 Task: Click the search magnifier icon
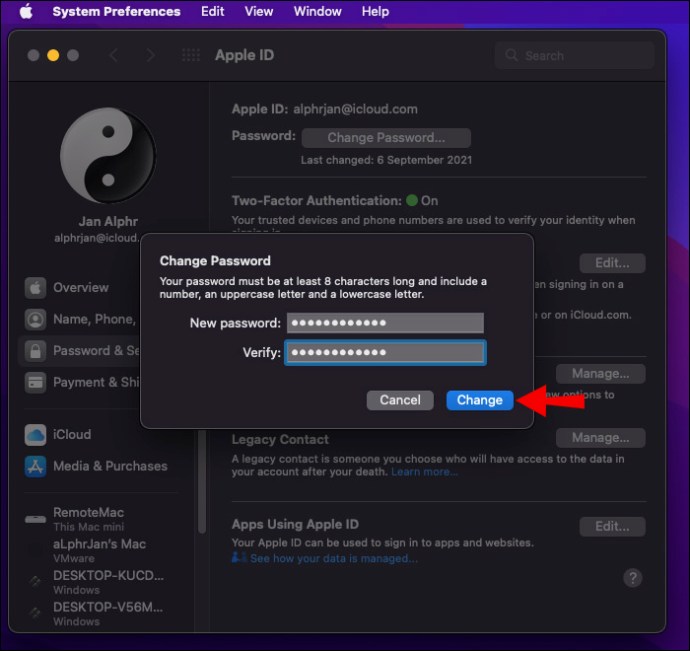pos(511,55)
